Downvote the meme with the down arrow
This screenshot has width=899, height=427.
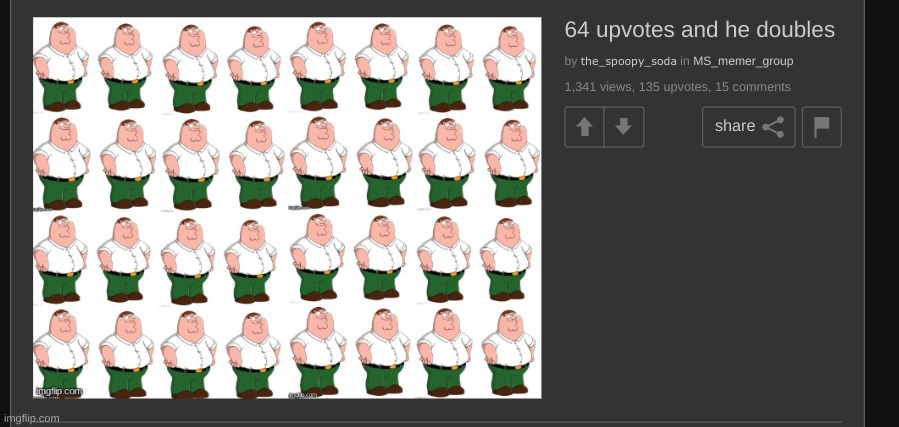click(623, 127)
